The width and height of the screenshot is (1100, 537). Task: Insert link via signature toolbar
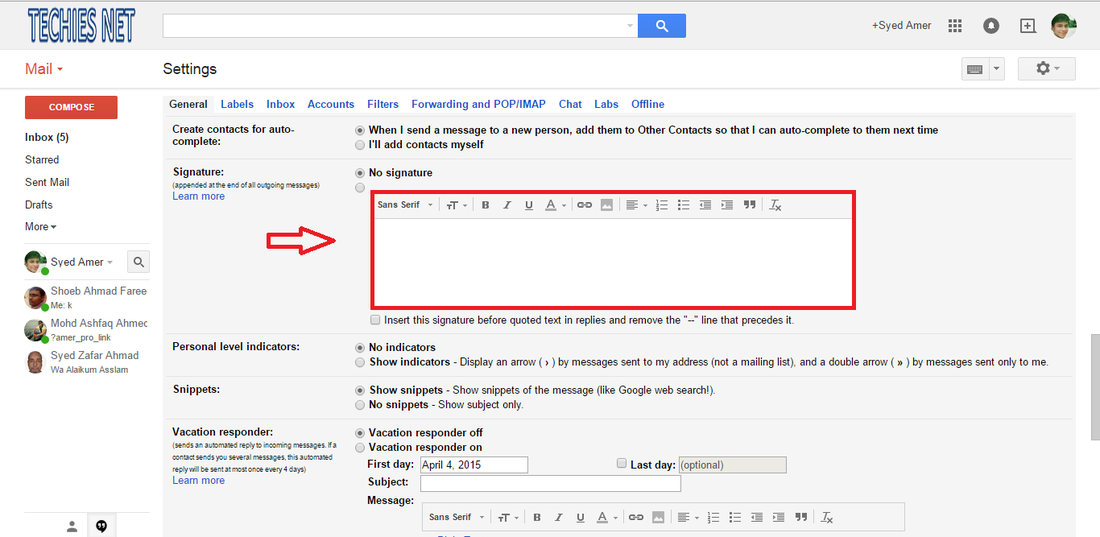[x=584, y=205]
